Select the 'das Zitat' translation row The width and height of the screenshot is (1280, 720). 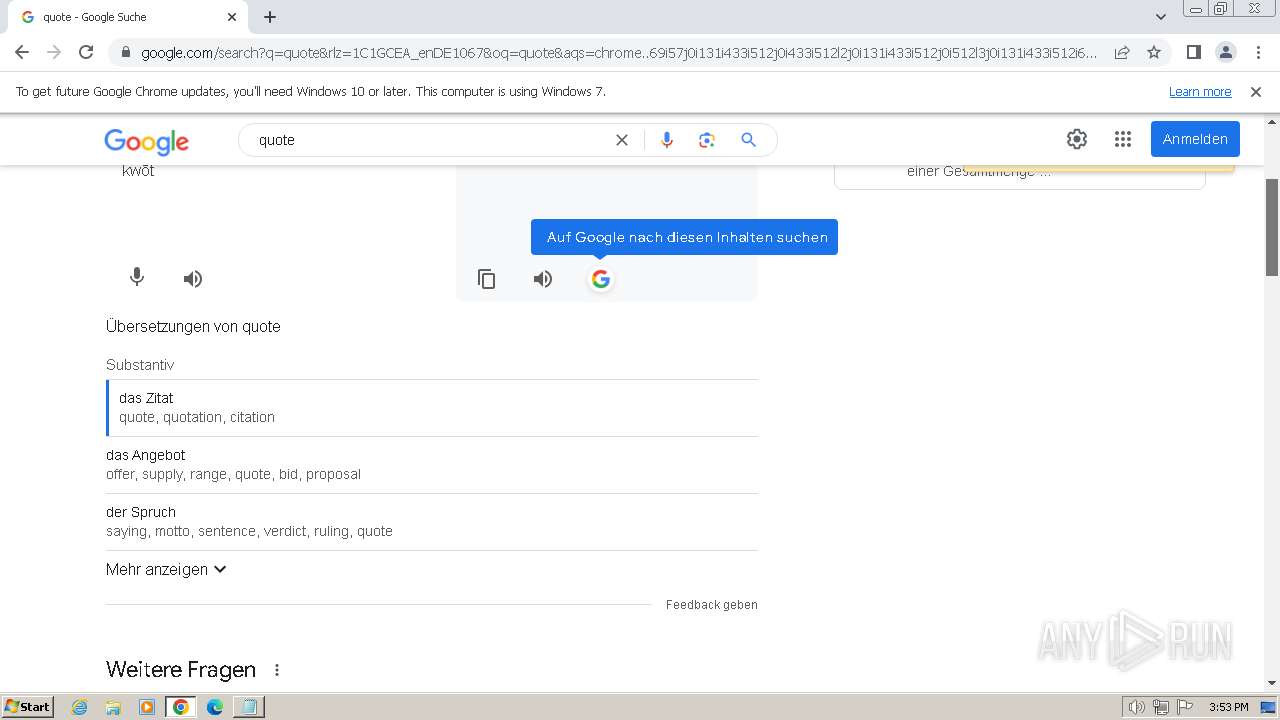[x=432, y=408]
